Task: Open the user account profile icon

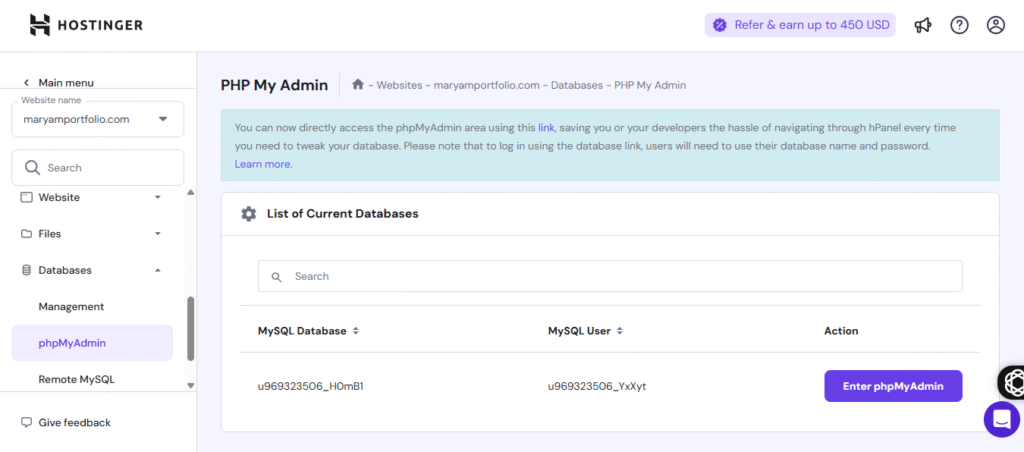Action: [995, 25]
